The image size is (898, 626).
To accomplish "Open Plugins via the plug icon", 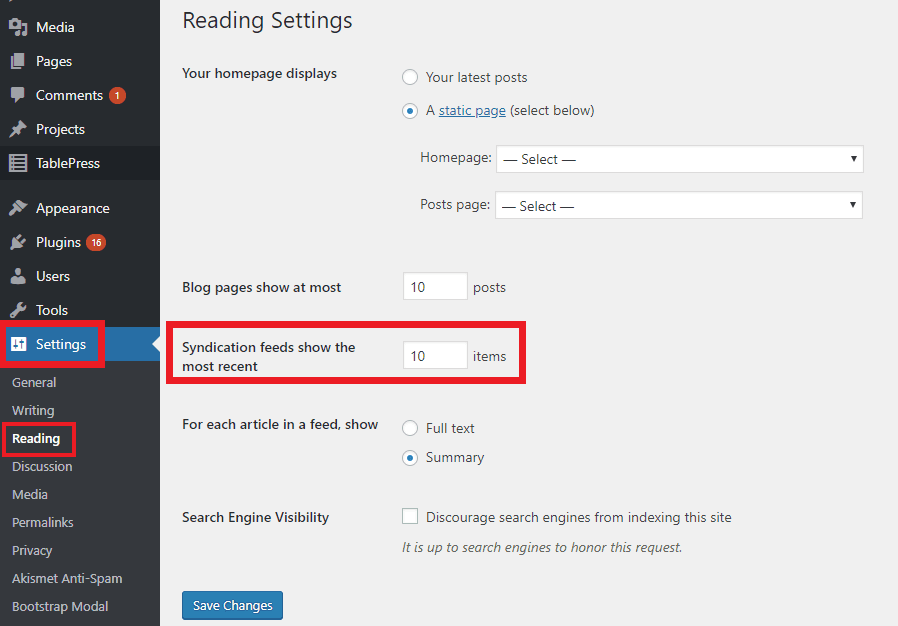I will [x=18, y=242].
